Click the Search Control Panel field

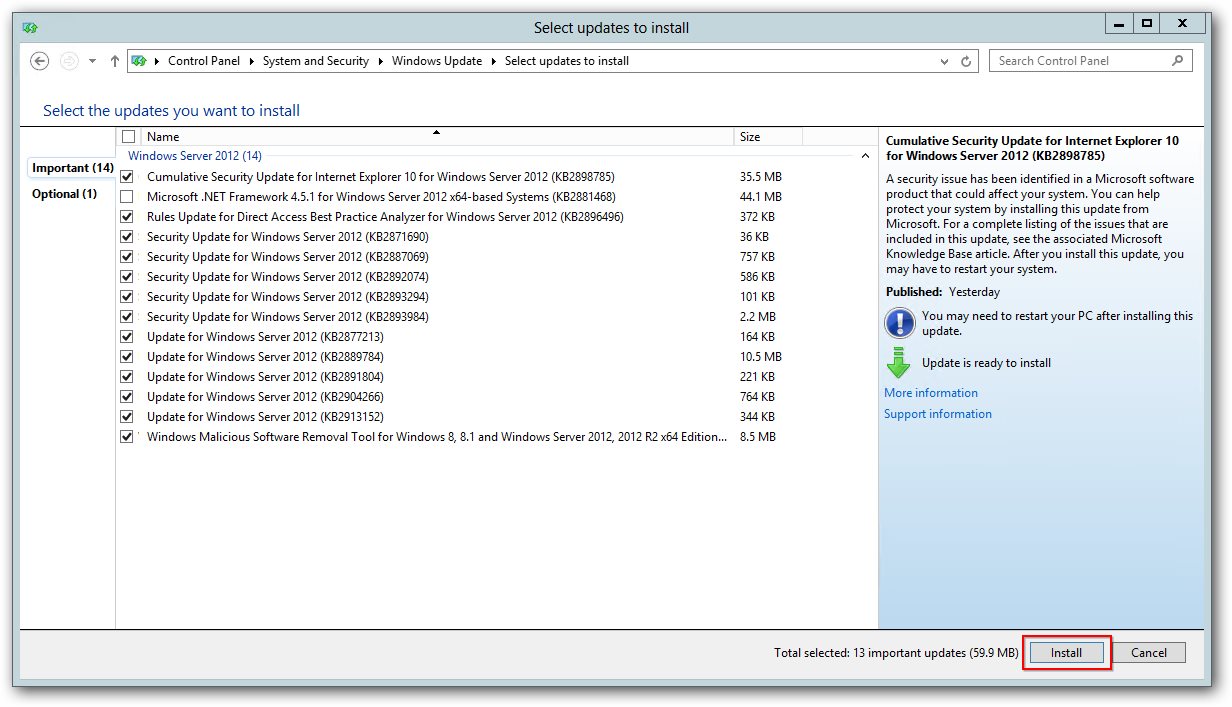pos(1091,61)
